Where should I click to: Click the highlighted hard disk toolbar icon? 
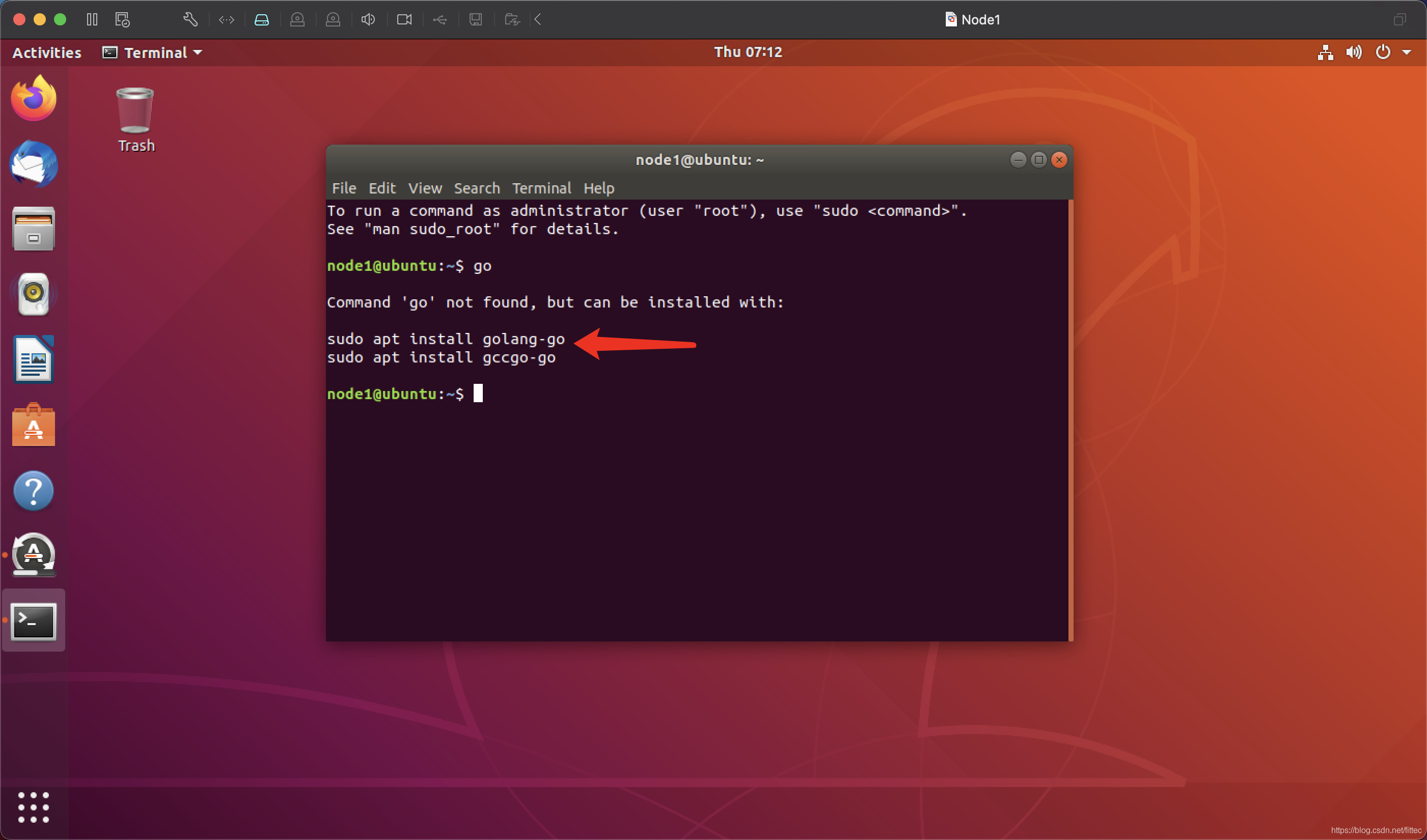262,20
